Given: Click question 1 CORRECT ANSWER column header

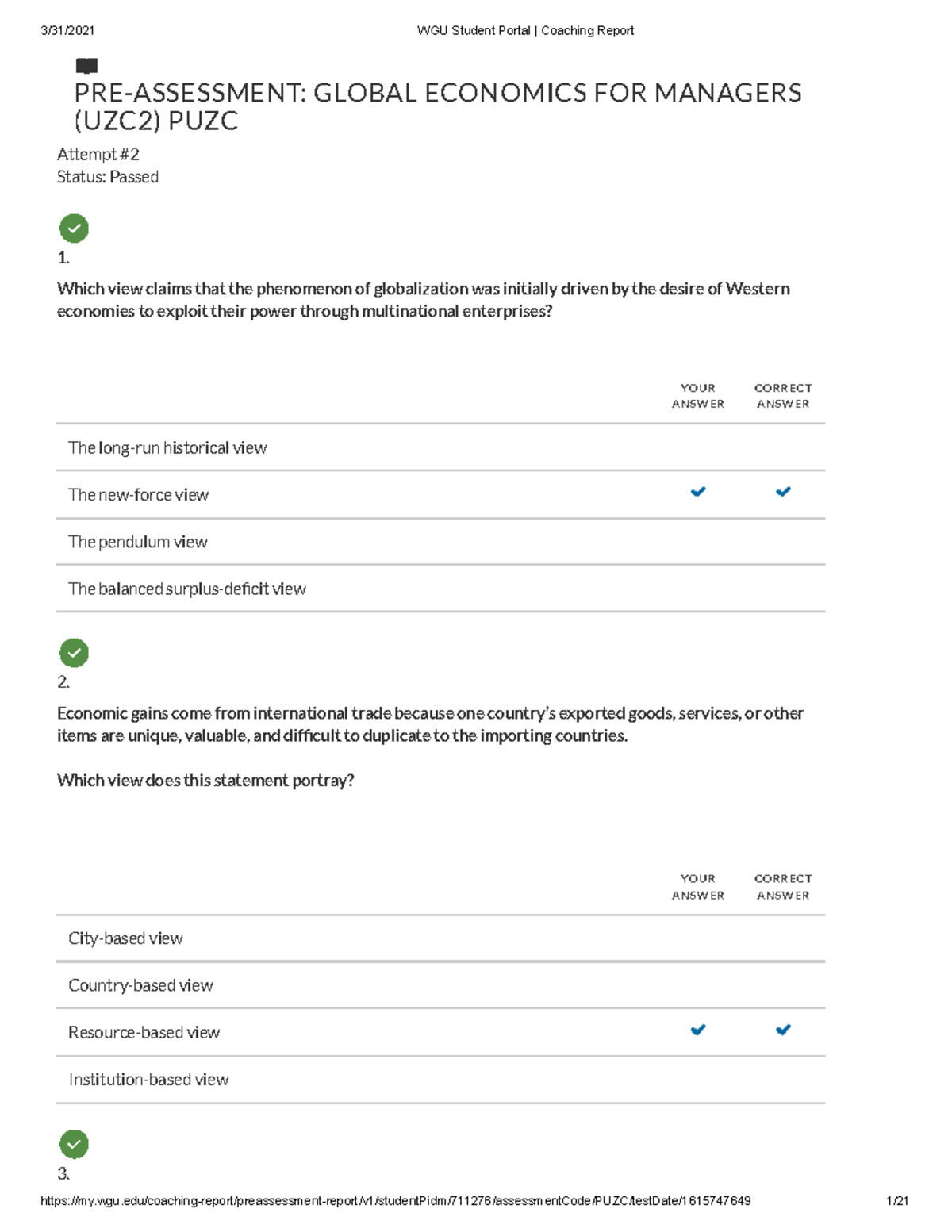Looking at the screenshot, I should 783,396.
